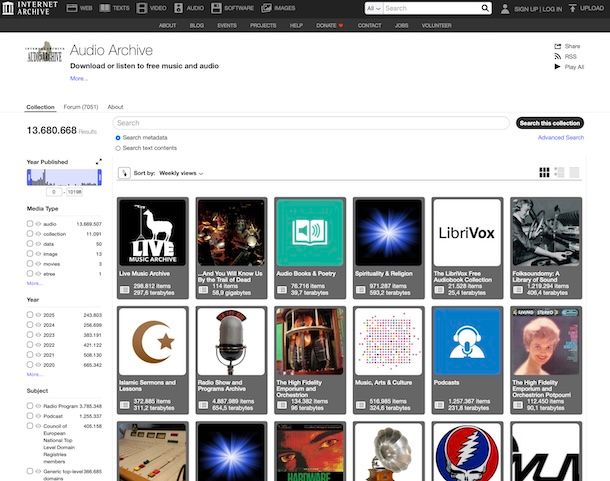610x481 pixels.
Task: Click the year range maximum input box
Action: click(x=74, y=192)
